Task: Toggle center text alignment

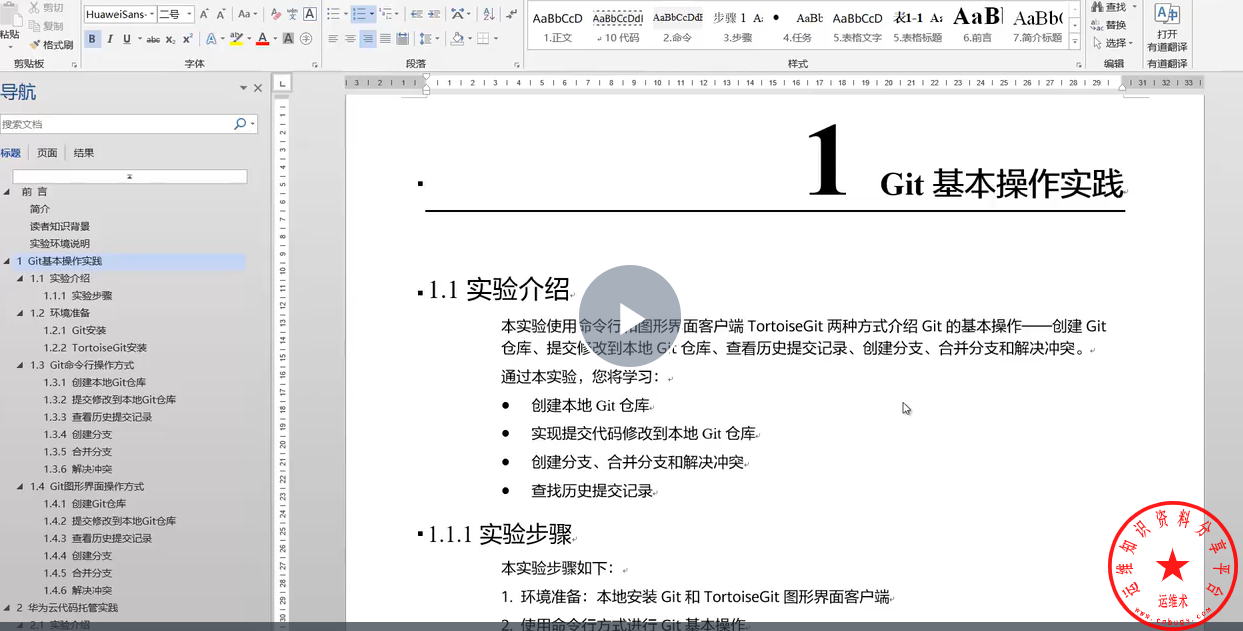Action: pyautogui.click(x=350, y=39)
